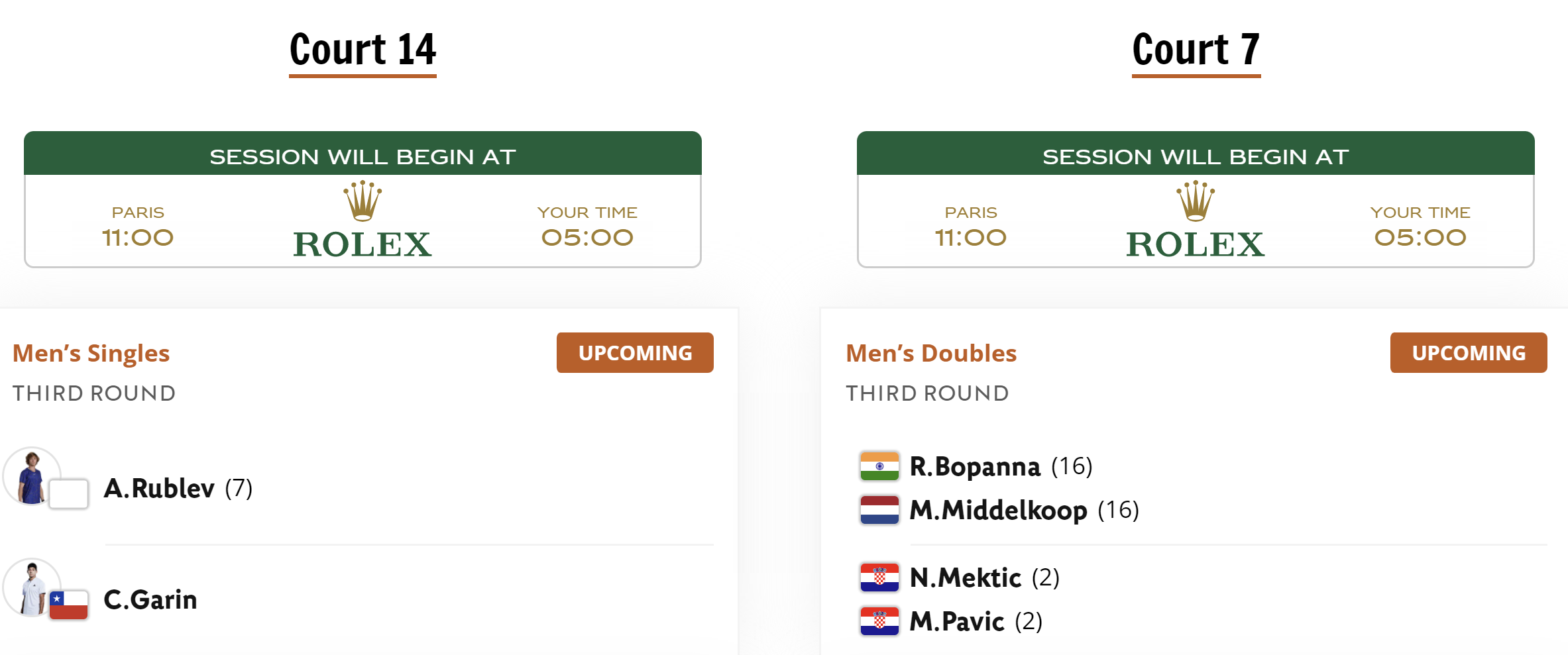Click the India flag next to R.Bopanna

879,466
